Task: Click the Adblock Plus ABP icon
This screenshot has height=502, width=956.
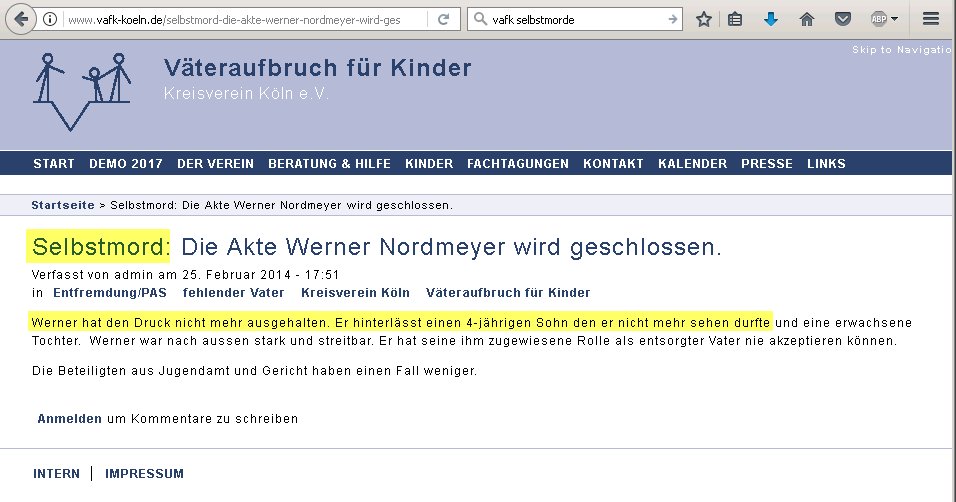Action: [x=879, y=20]
